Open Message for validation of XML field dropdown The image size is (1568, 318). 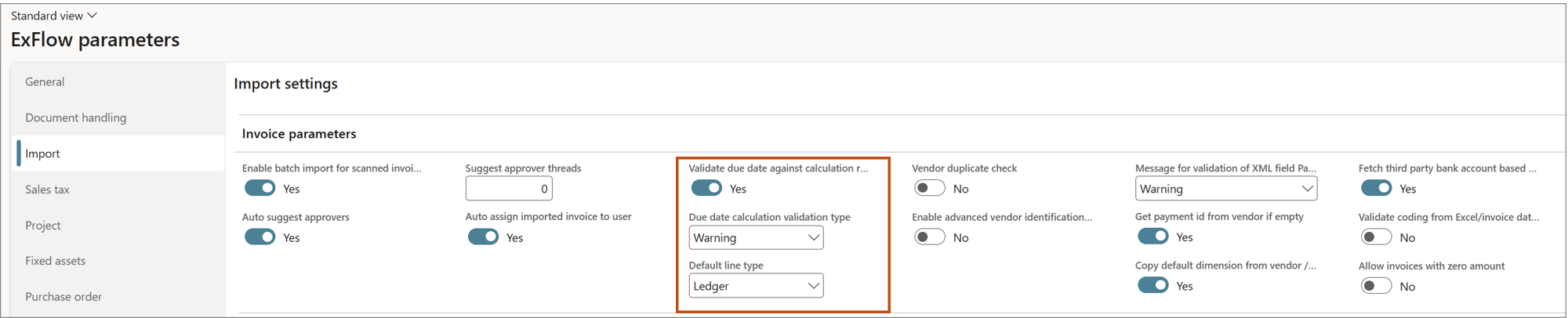tap(1225, 189)
